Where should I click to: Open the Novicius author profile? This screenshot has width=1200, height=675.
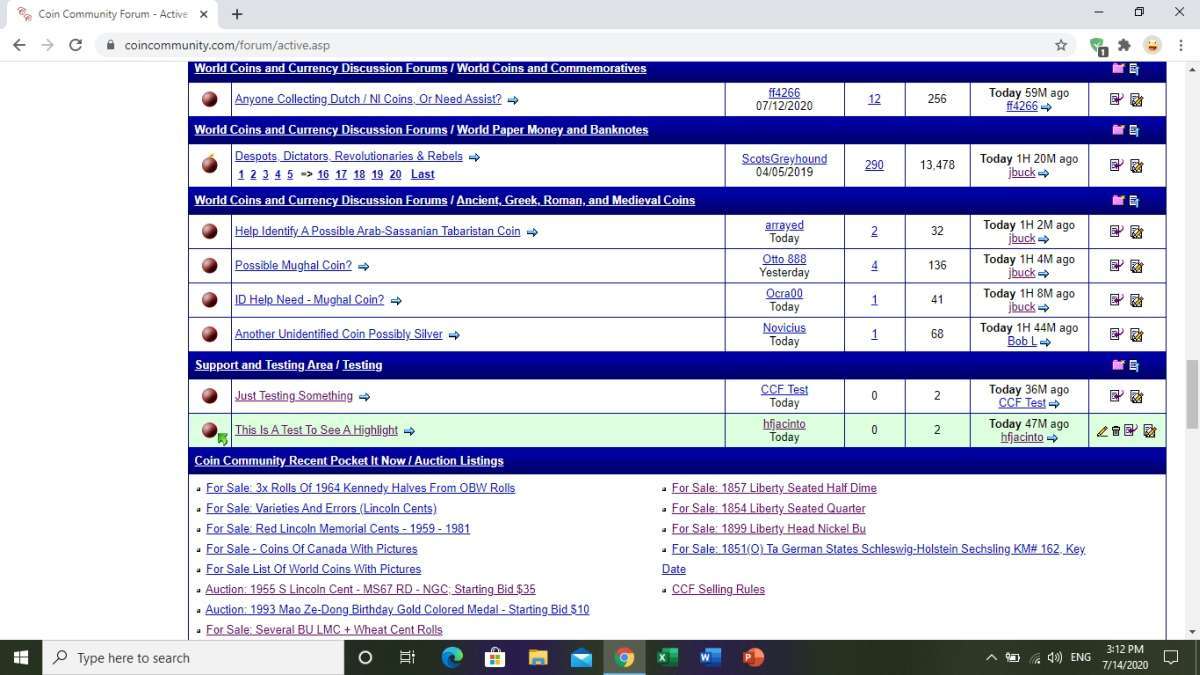(x=784, y=328)
